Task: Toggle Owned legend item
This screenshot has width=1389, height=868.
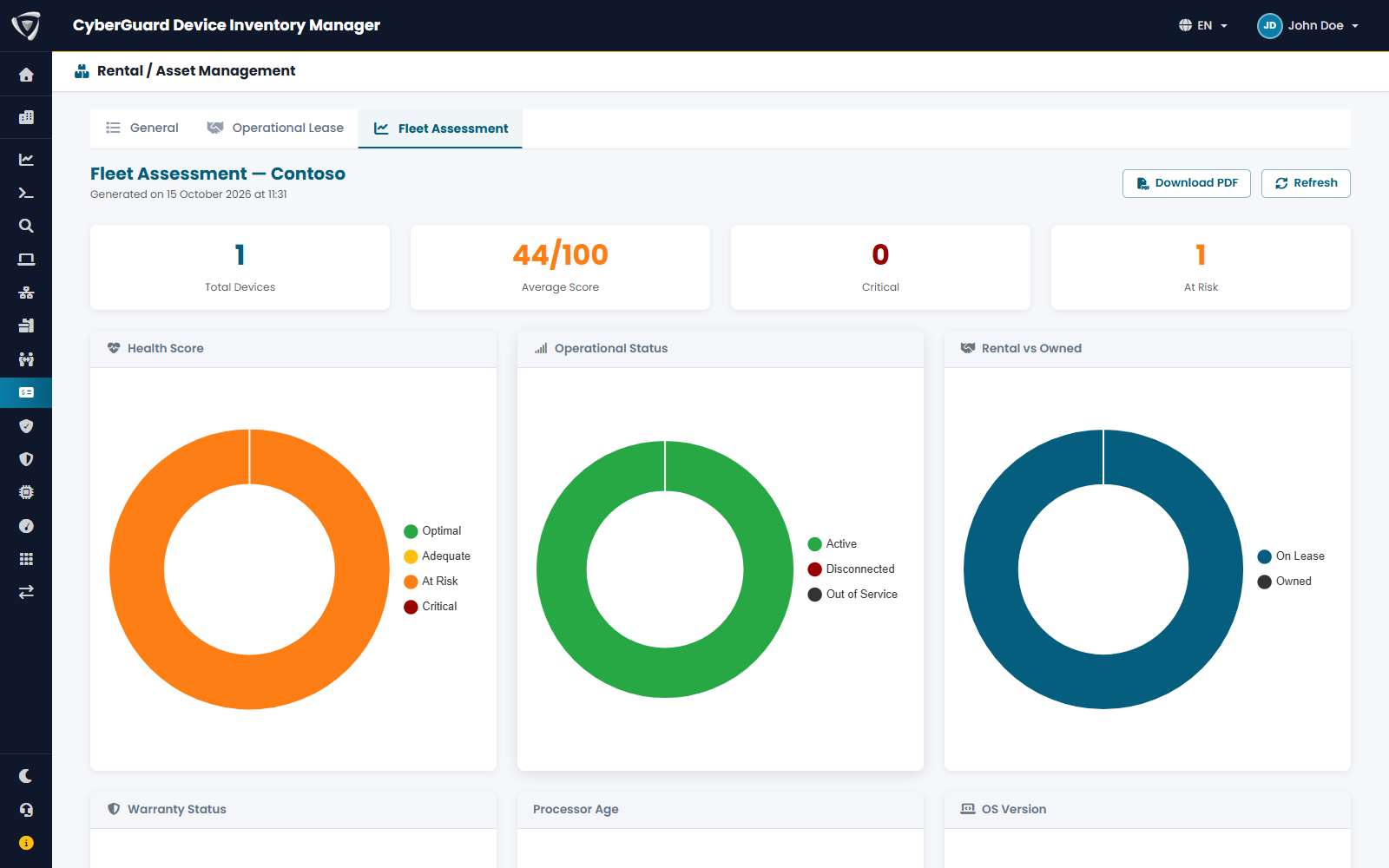Action: [x=1285, y=582]
